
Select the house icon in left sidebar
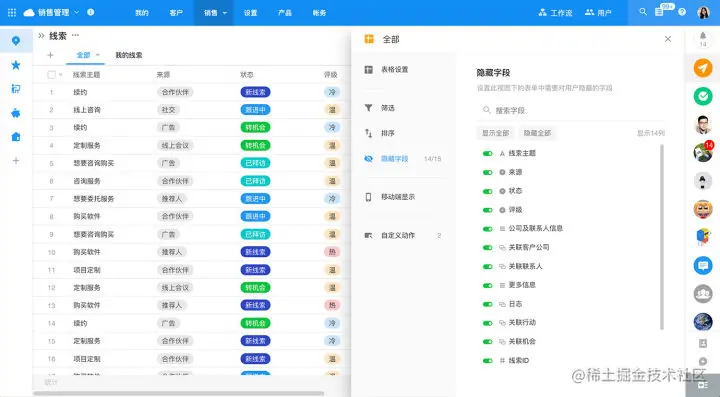(x=16, y=137)
